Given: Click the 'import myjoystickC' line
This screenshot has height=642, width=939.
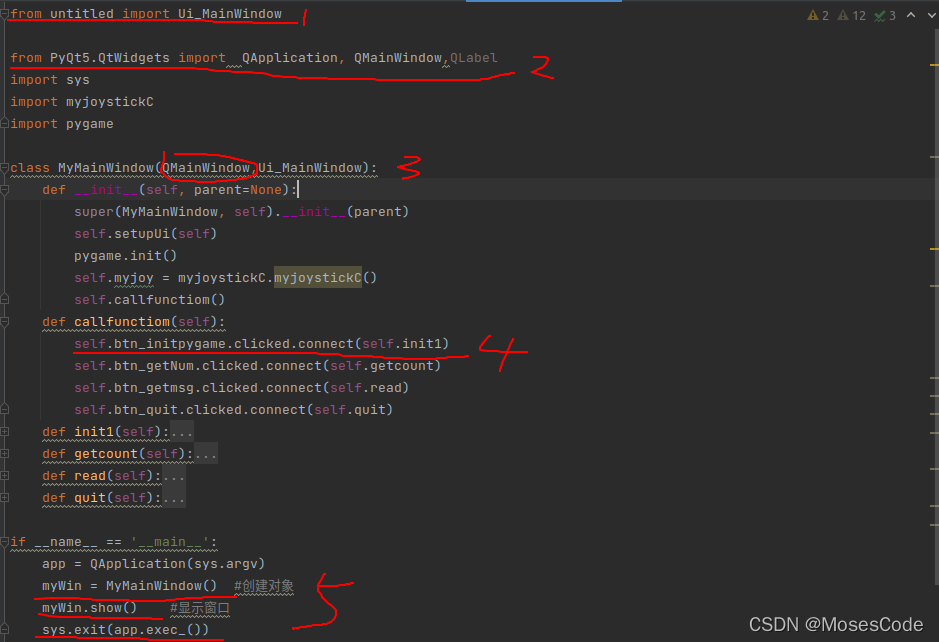Looking at the screenshot, I should tap(82, 102).
